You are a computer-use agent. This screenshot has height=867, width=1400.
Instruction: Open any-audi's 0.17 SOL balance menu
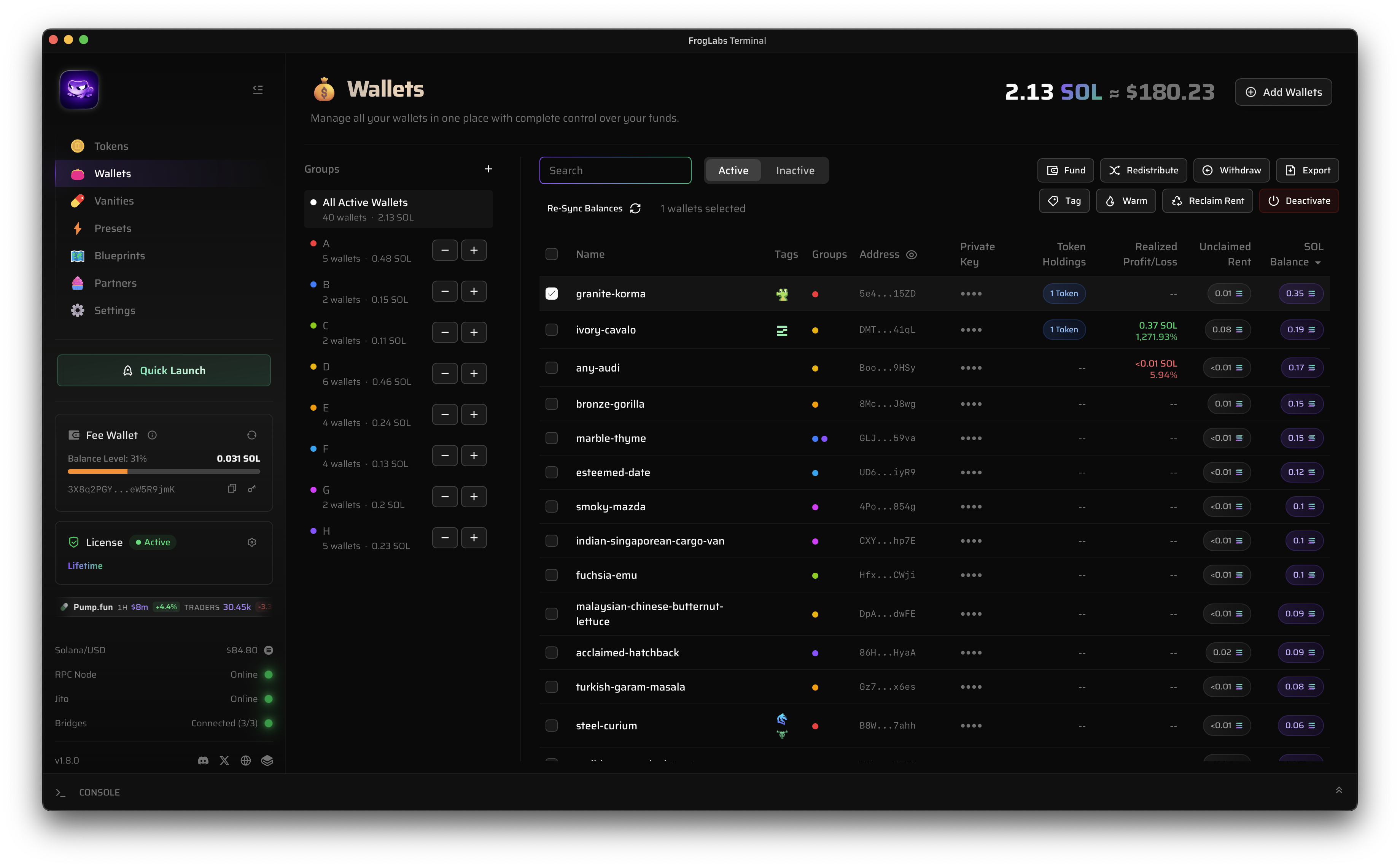[x=1302, y=368]
